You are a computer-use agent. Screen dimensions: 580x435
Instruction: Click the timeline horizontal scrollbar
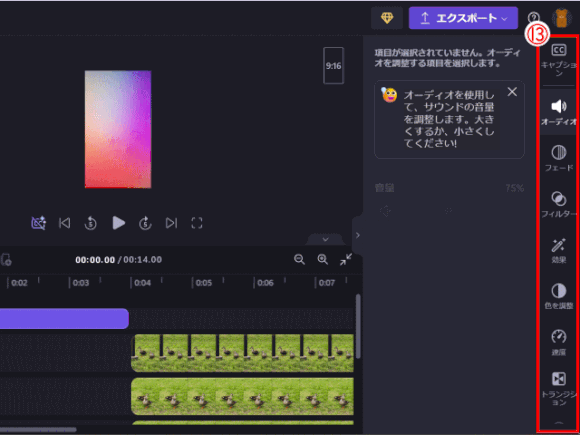coord(38,429)
